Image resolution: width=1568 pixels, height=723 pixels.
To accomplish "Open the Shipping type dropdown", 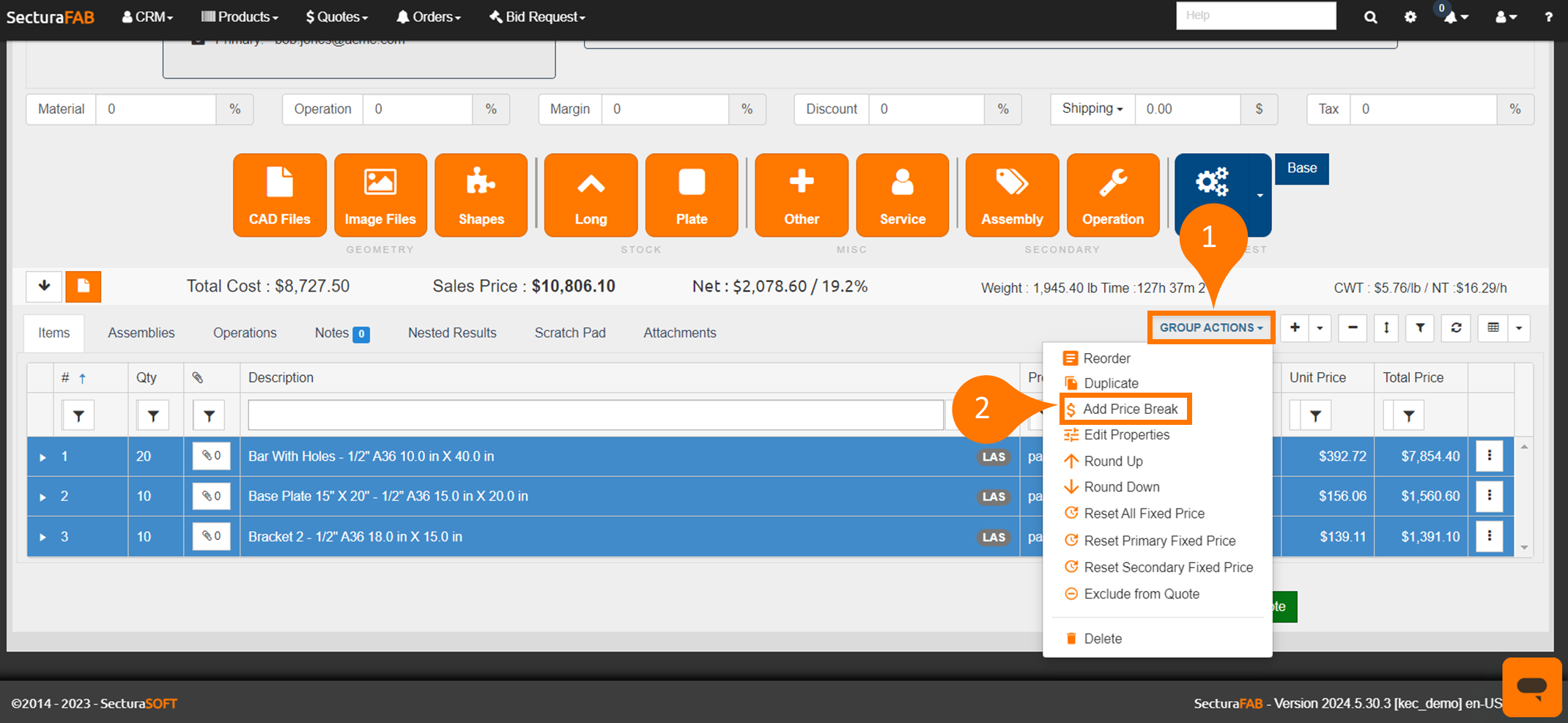I will click(x=1092, y=109).
